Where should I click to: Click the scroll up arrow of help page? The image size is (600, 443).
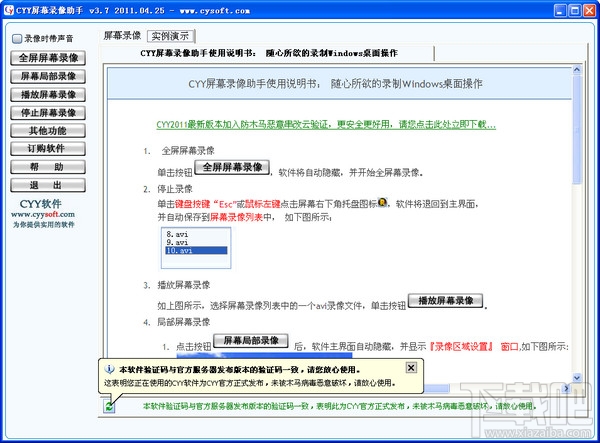pos(577,70)
